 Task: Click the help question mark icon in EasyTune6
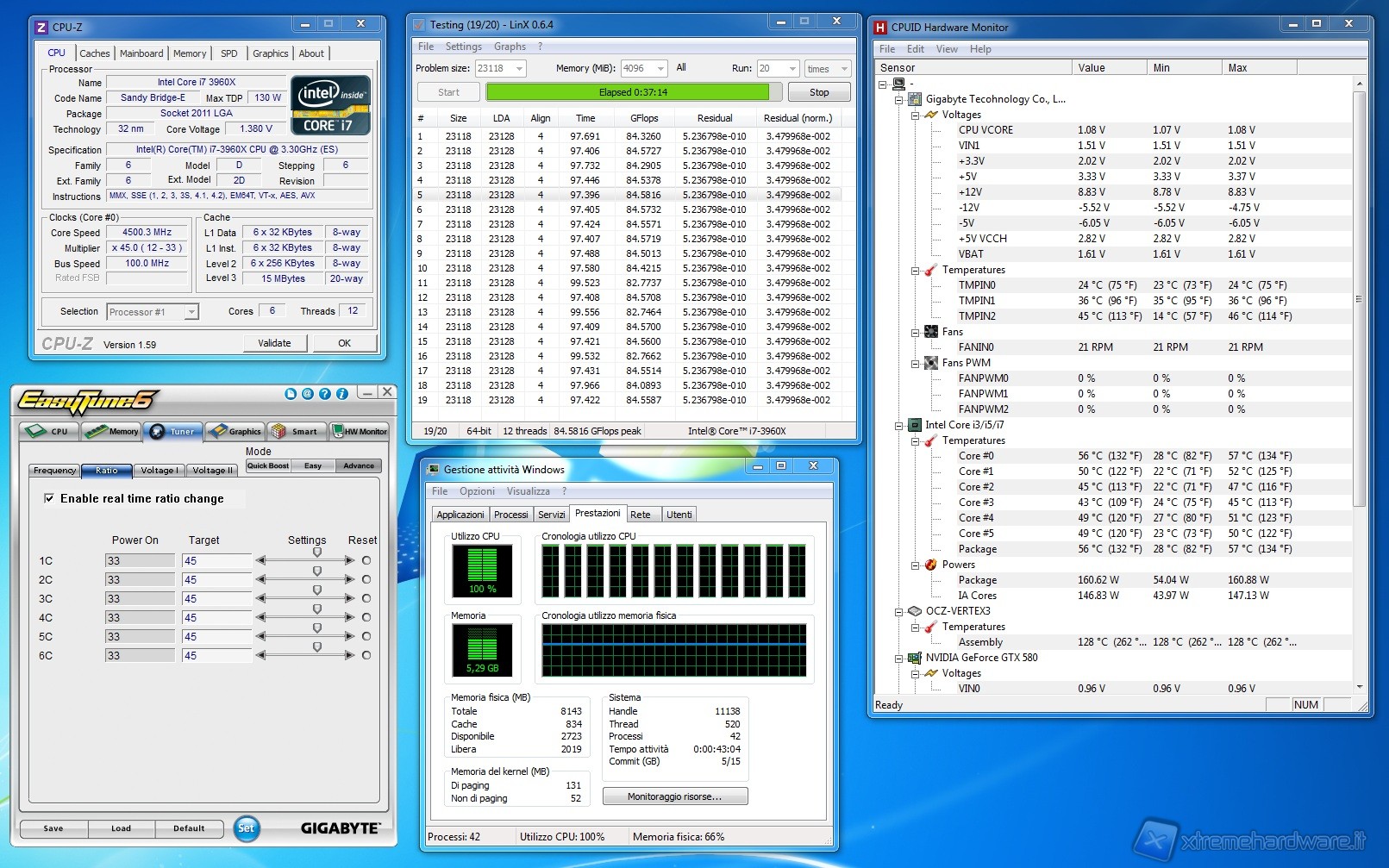325,394
